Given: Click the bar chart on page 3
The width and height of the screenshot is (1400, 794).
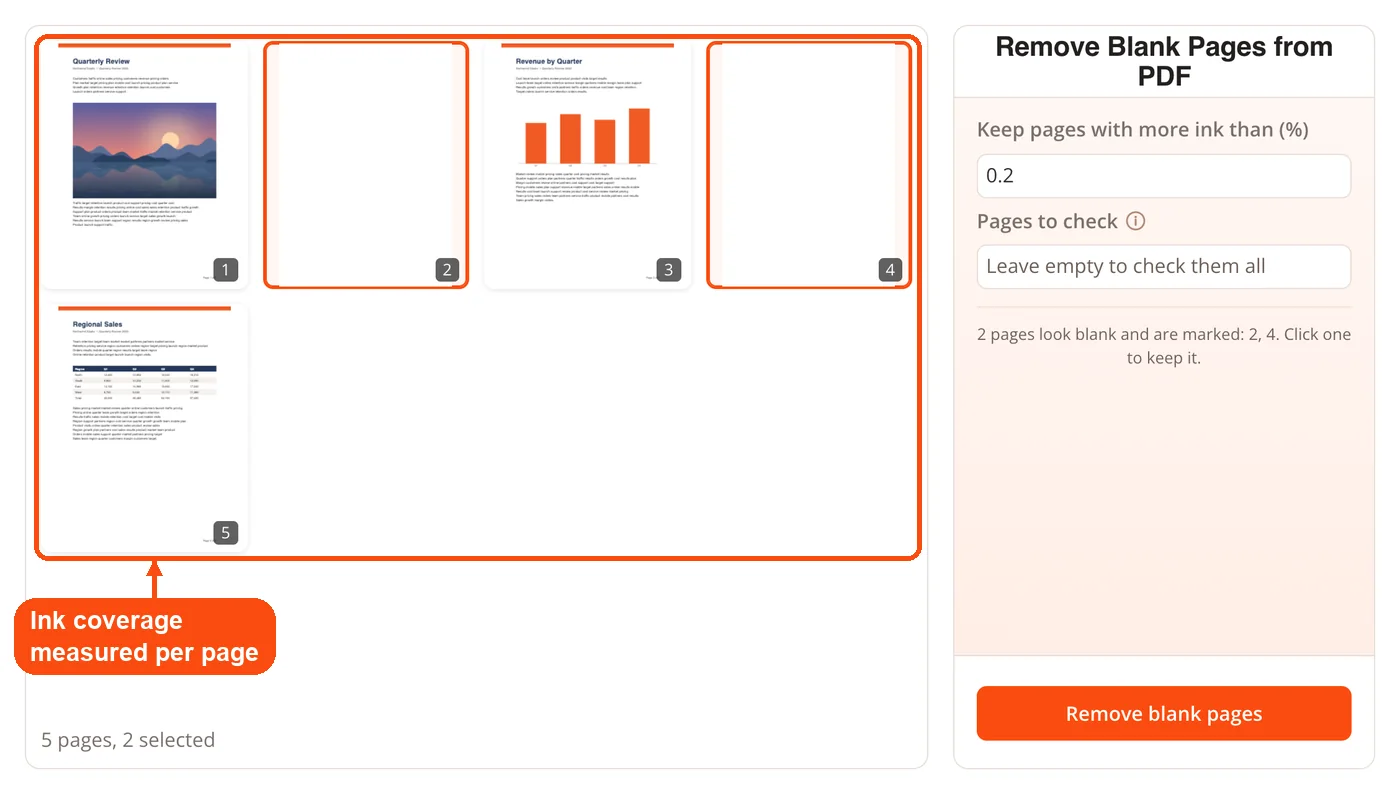Looking at the screenshot, I should pos(588,136).
